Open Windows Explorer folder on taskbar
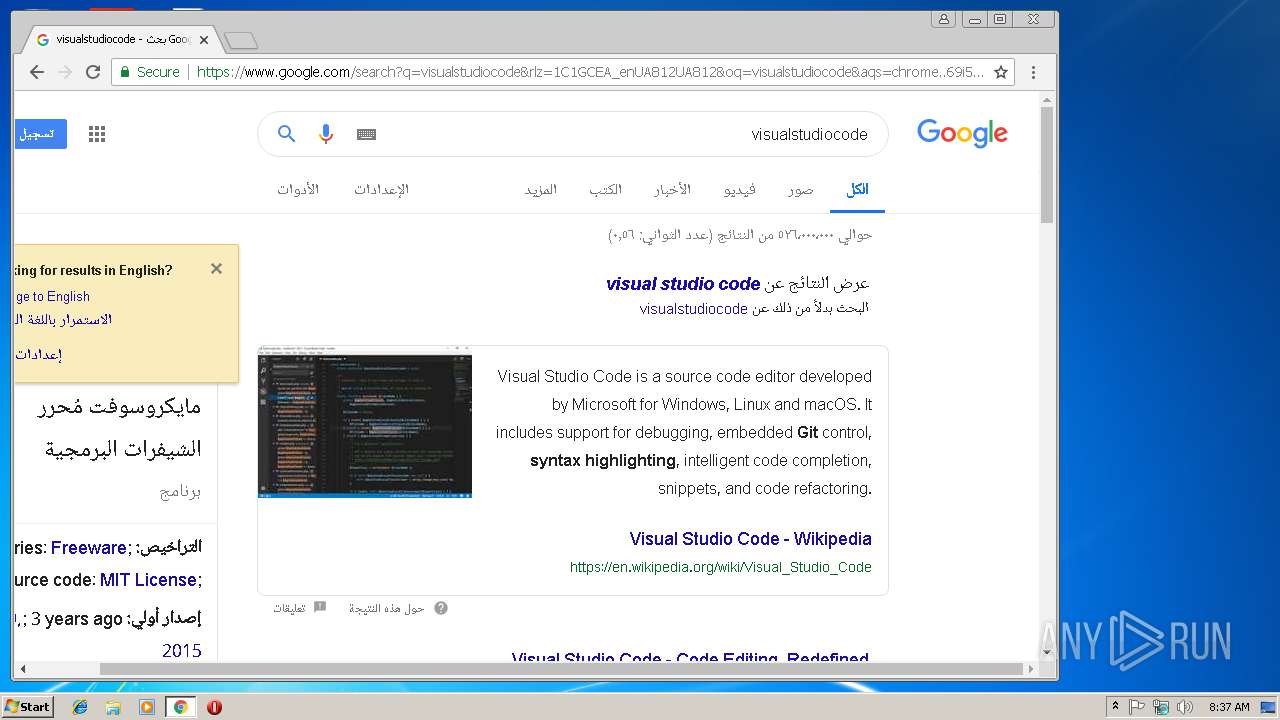Image resolution: width=1280 pixels, height=720 pixels. click(113, 707)
